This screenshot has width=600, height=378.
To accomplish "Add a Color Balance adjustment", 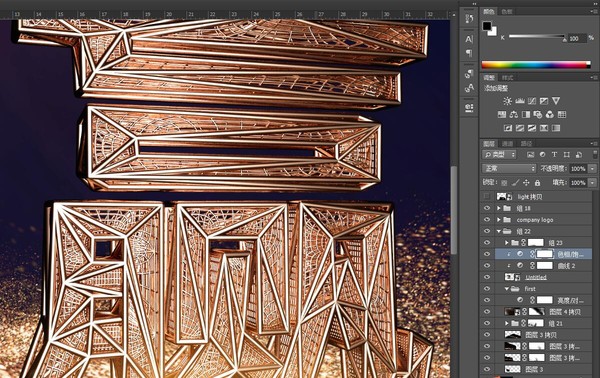I will (x=514, y=114).
